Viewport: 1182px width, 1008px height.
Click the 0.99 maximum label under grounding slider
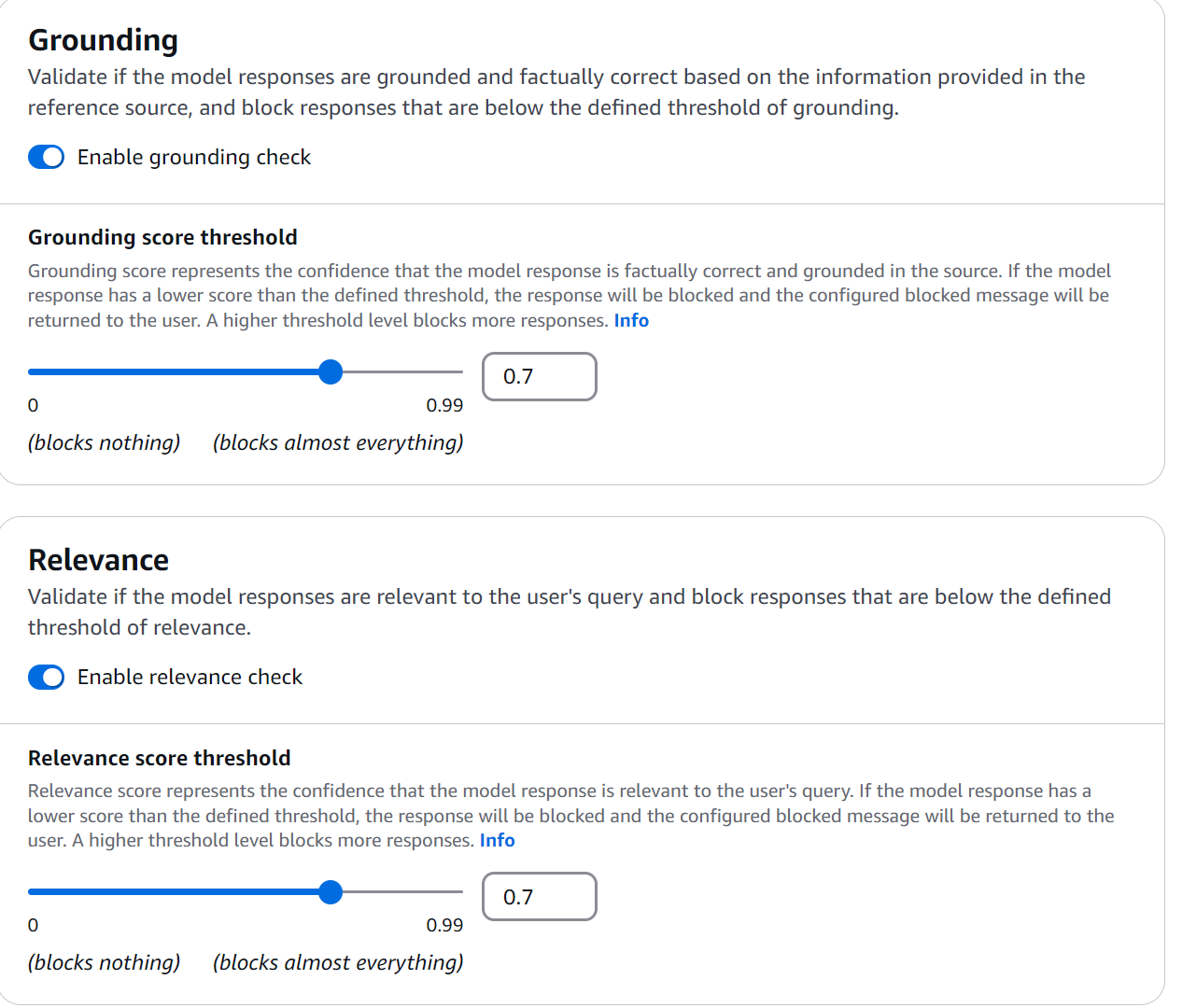click(444, 405)
